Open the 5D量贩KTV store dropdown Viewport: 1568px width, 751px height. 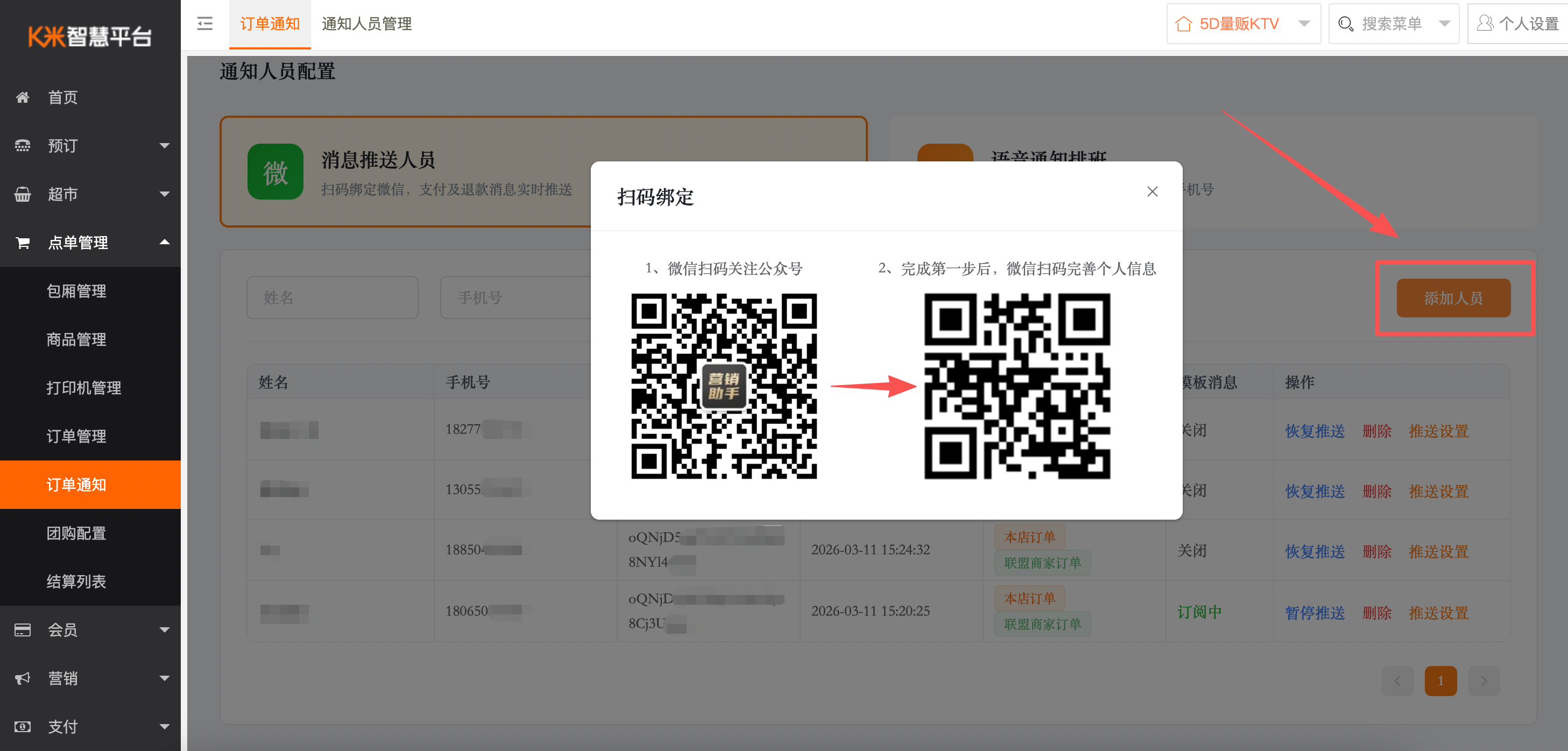click(1244, 24)
